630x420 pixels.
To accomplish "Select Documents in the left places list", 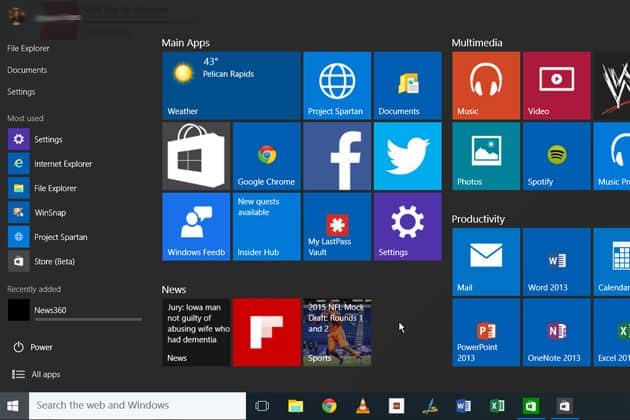I will pos(27,70).
